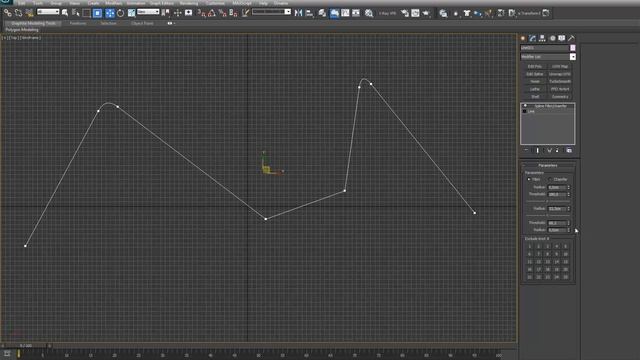
Task: Activate the Select and Rotate tool
Action: [x=120, y=13]
